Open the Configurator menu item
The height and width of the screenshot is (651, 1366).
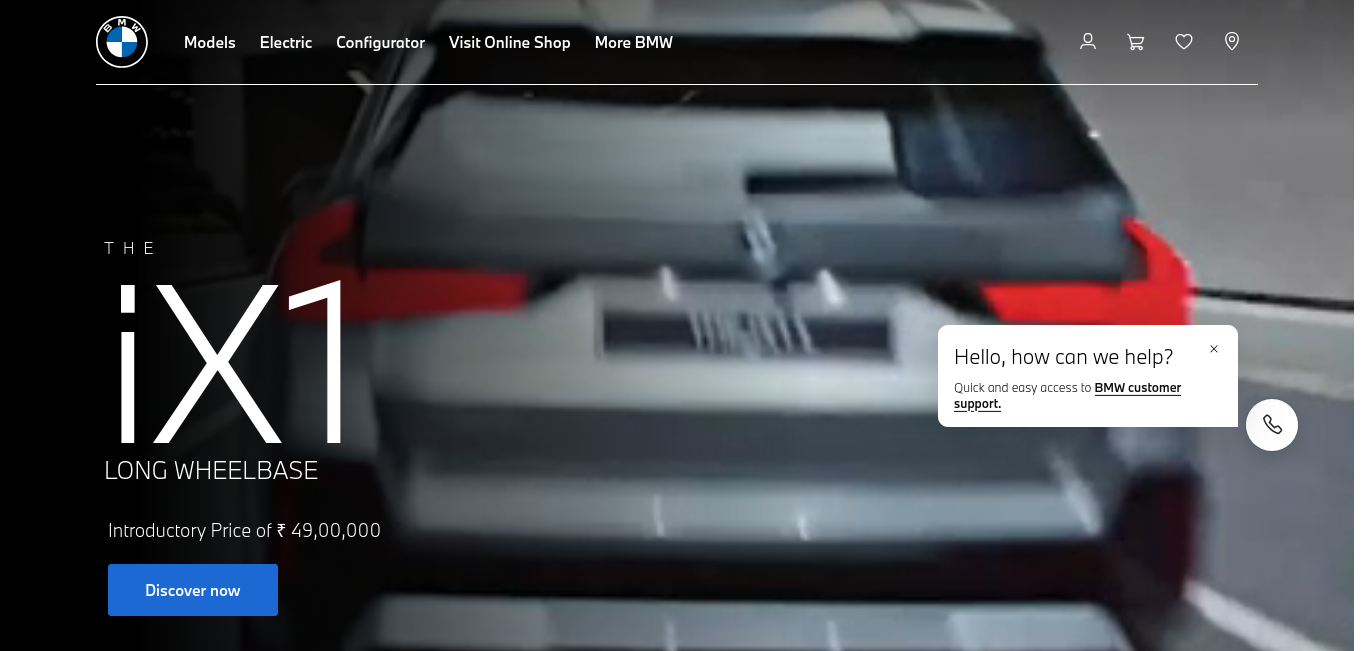click(x=380, y=42)
